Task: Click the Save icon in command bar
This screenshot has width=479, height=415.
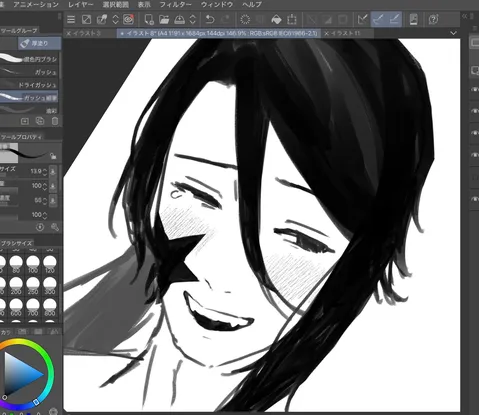Action: point(179,19)
